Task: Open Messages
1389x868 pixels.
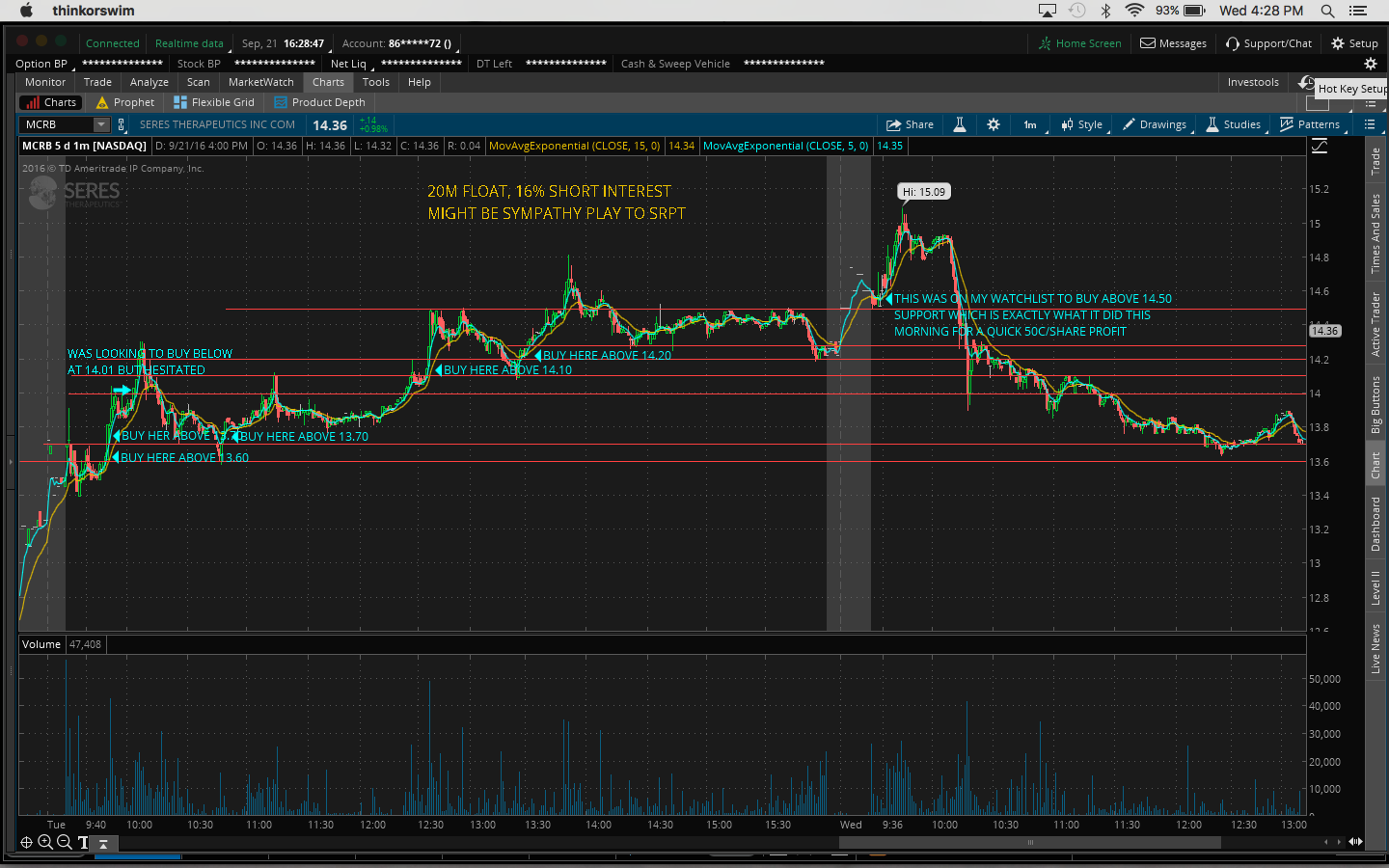Action: coord(1174,43)
